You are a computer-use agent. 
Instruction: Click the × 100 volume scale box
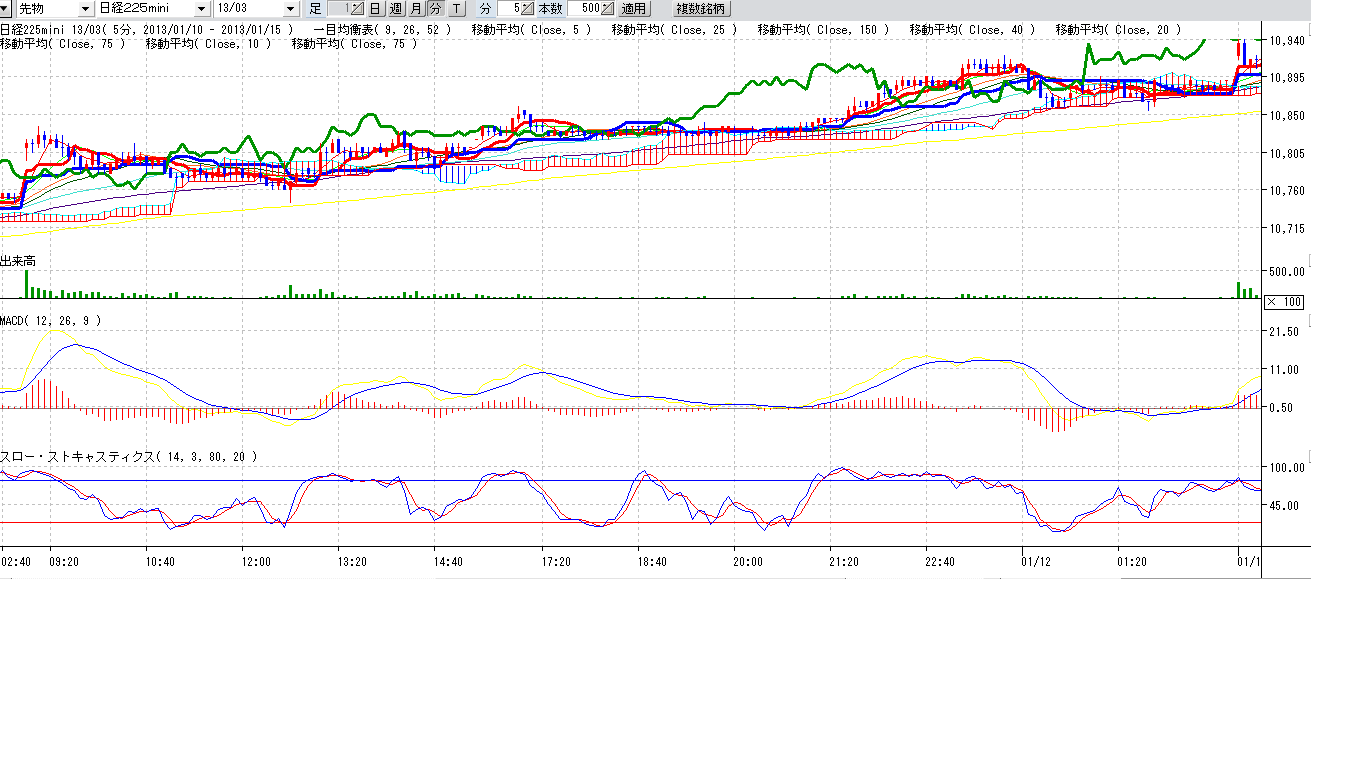tap(1283, 302)
